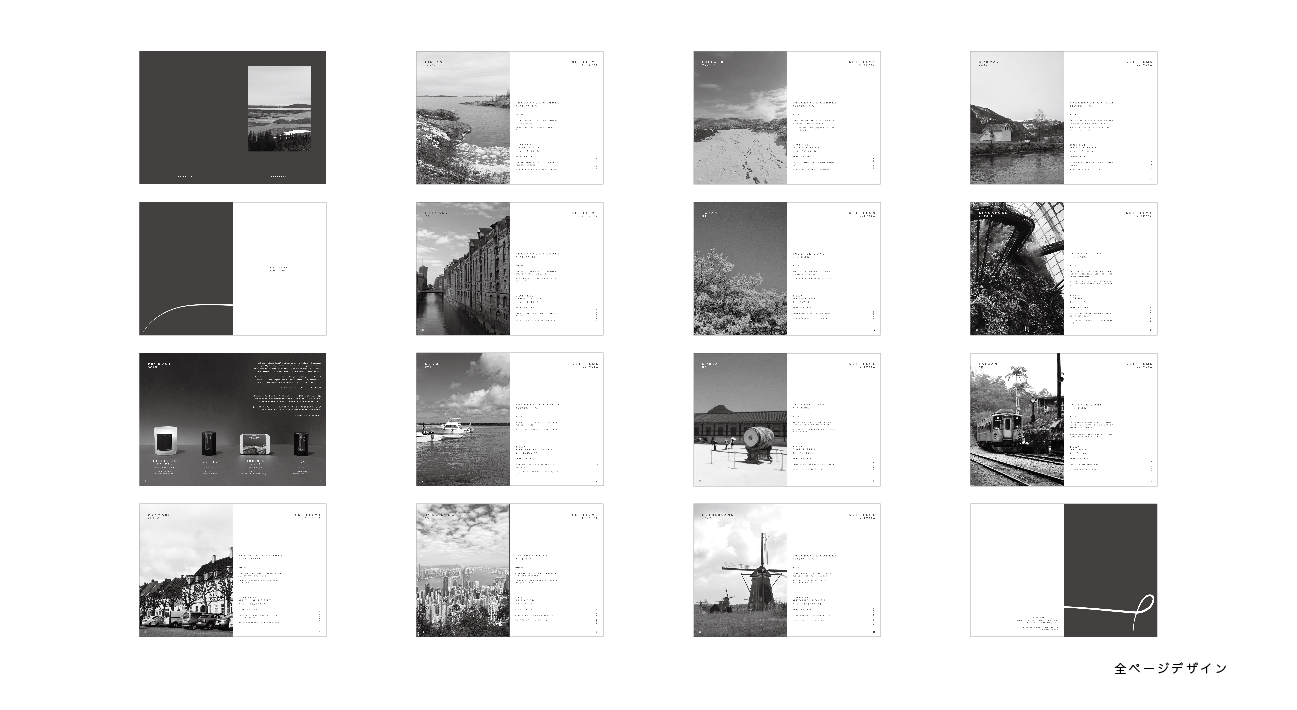Open the windmill spread

pos(786,570)
